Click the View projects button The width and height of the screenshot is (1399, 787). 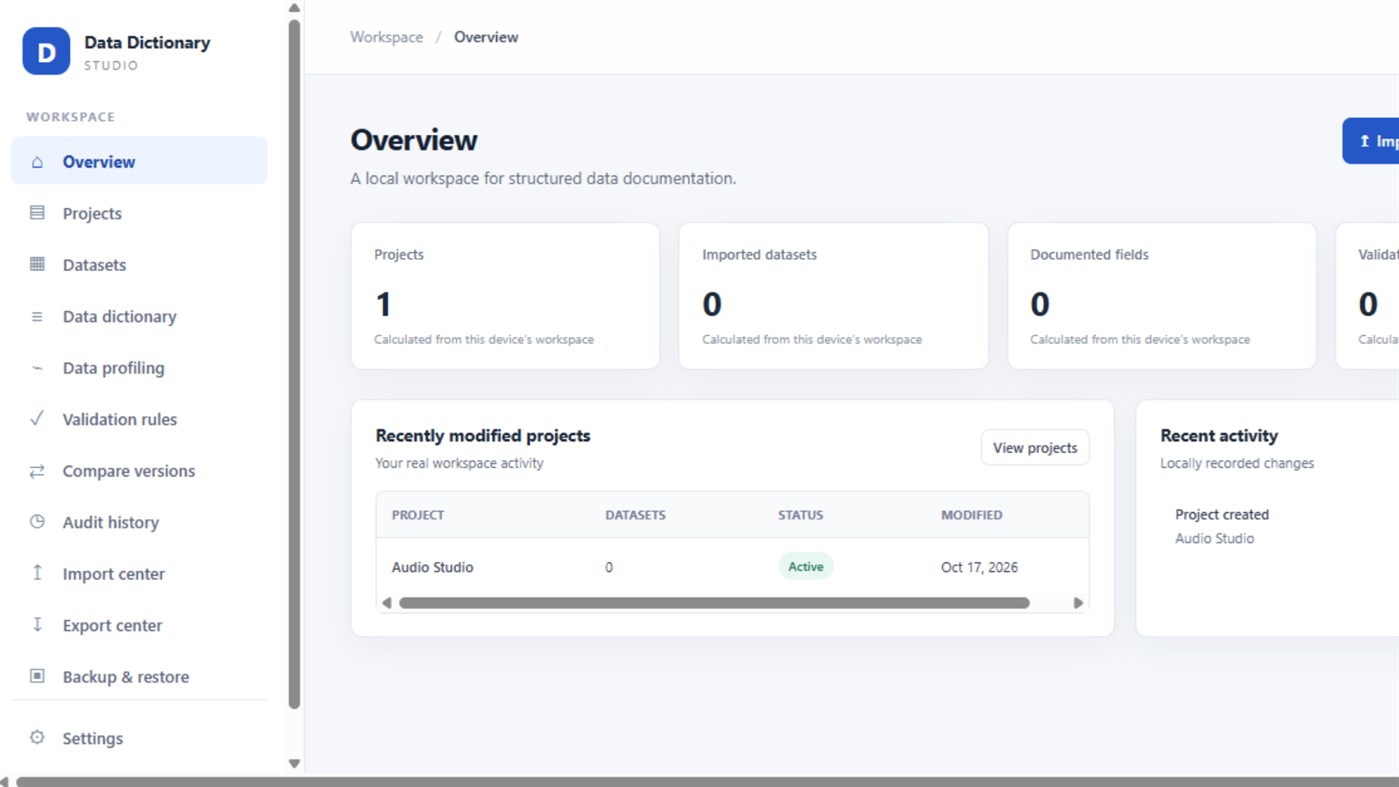[x=1035, y=448]
